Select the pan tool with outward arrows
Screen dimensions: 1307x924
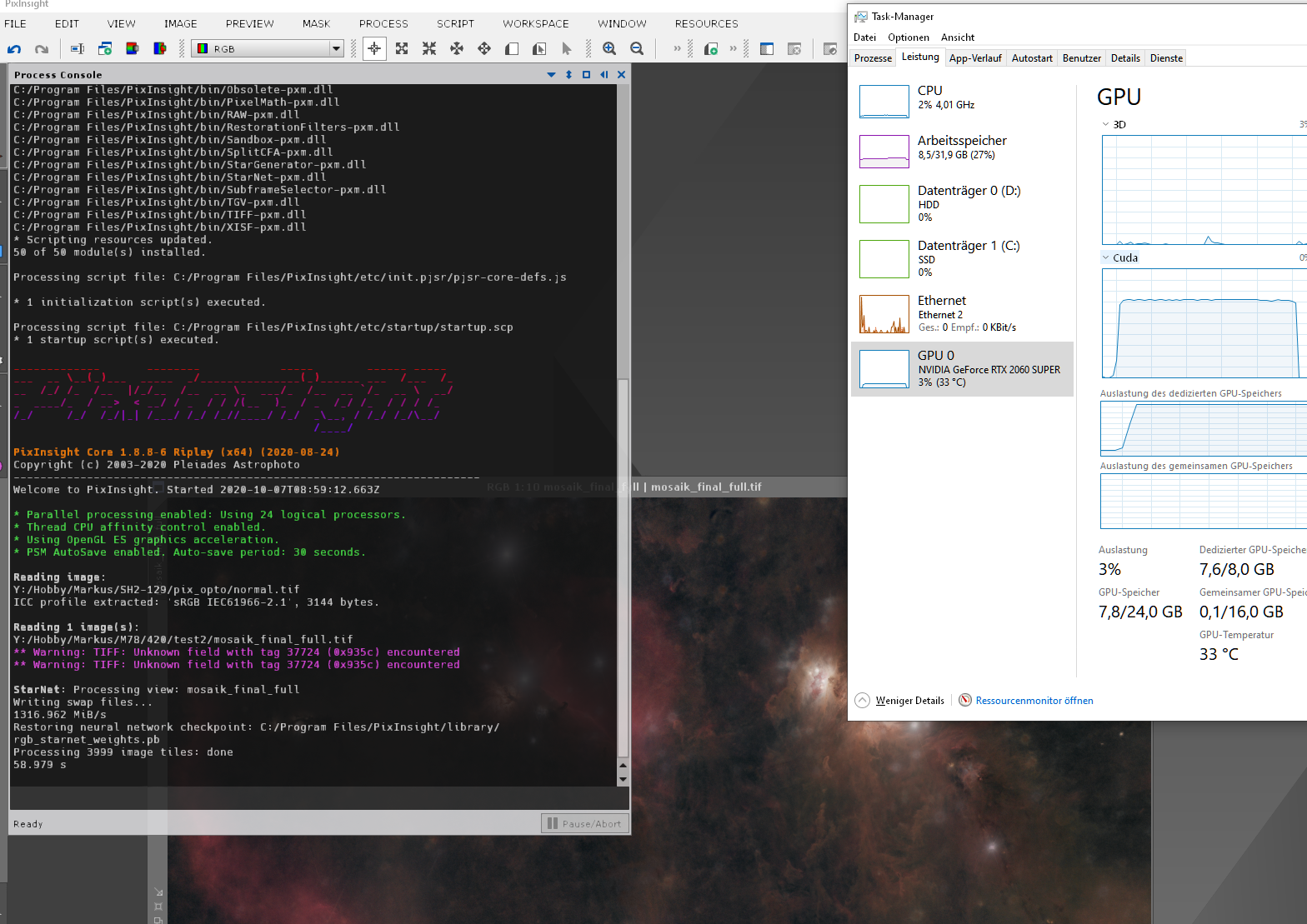(457, 49)
